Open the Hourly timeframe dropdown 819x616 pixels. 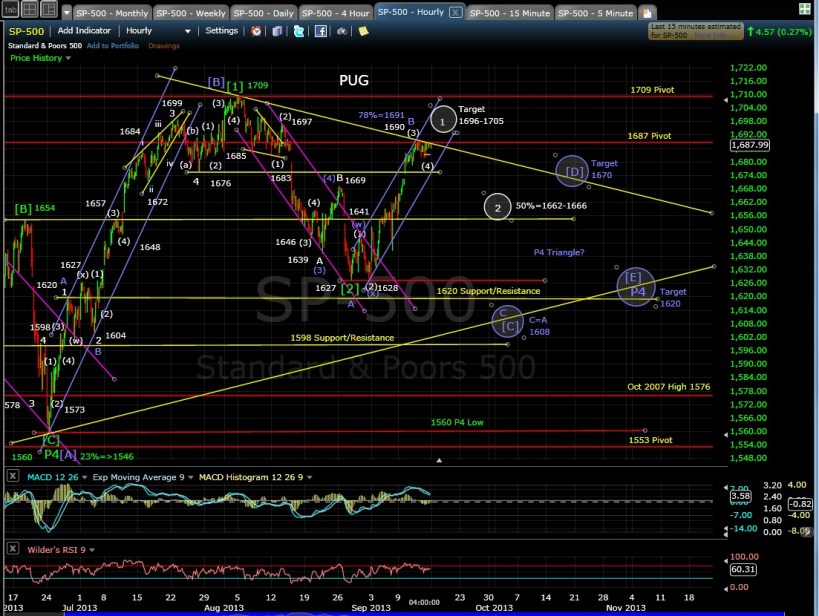158,31
